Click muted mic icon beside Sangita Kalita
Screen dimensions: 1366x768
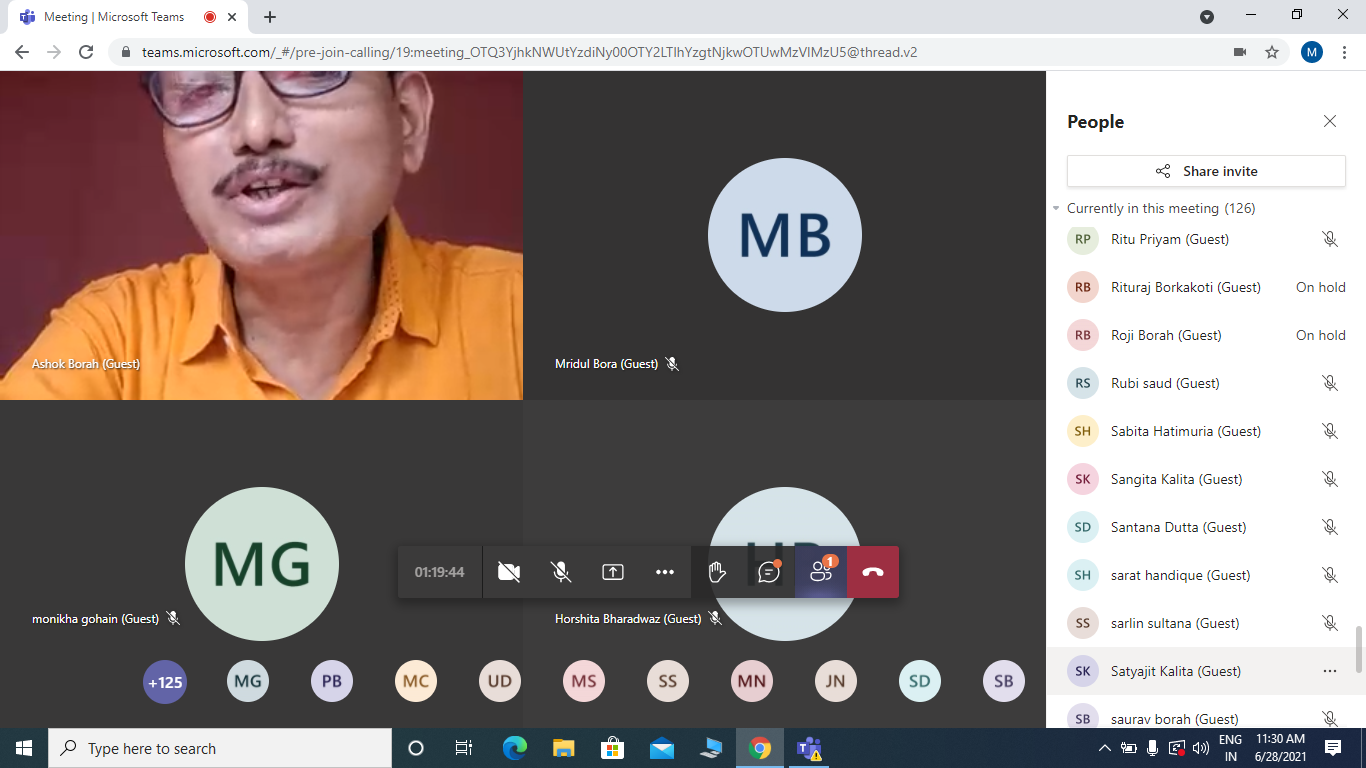pos(1330,479)
